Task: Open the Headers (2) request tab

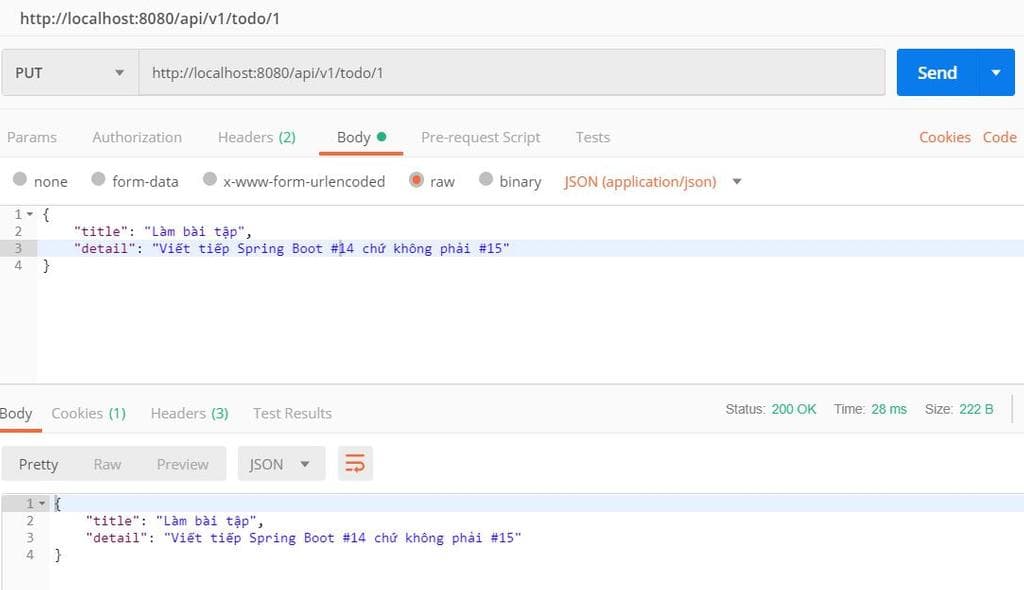Action: point(257,137)
